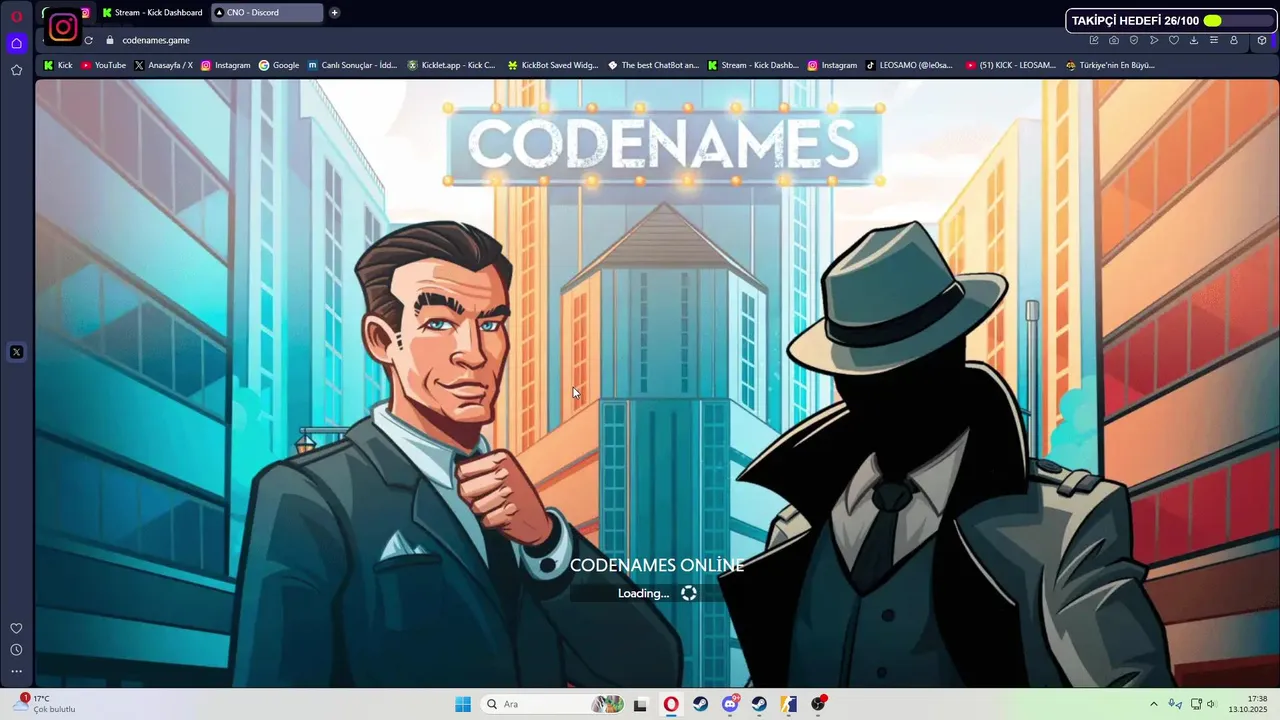Viewport: 1280px width, 720px height.
Task: Open the profile account icon
Action: tap(1234, 40)
